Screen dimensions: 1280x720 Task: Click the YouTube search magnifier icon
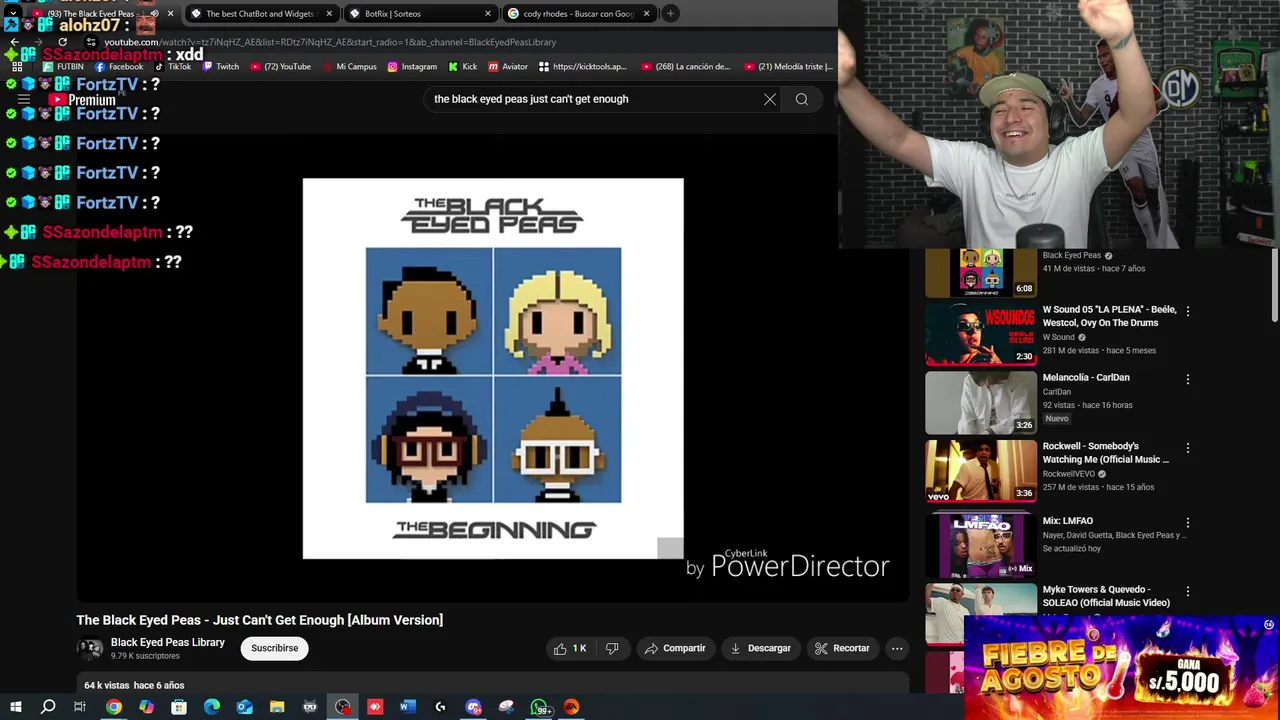(x=801, y=99)
